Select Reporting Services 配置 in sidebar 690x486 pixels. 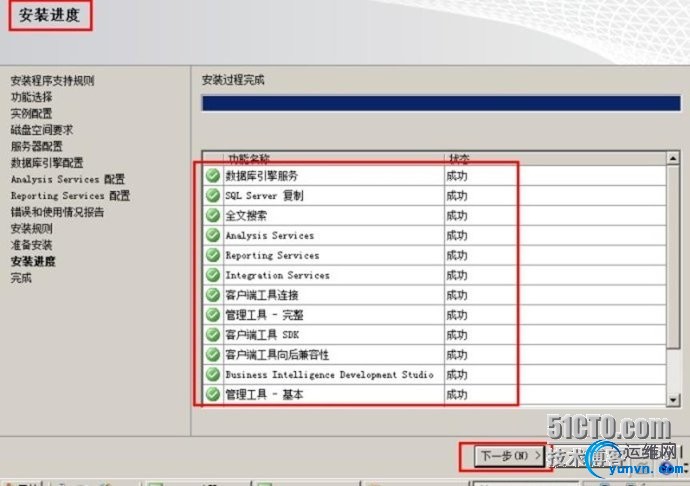pyautogui.click(x=70, y=195)
